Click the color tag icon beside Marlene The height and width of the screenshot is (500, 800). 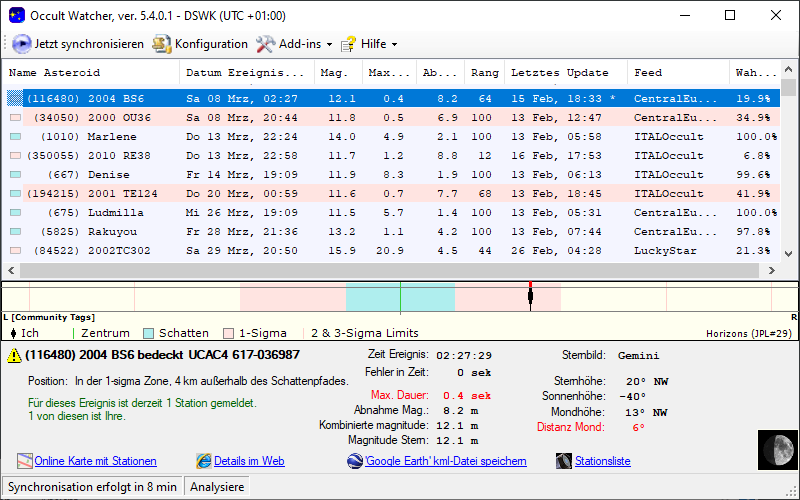pyautogui.click(x=15, y=137)
